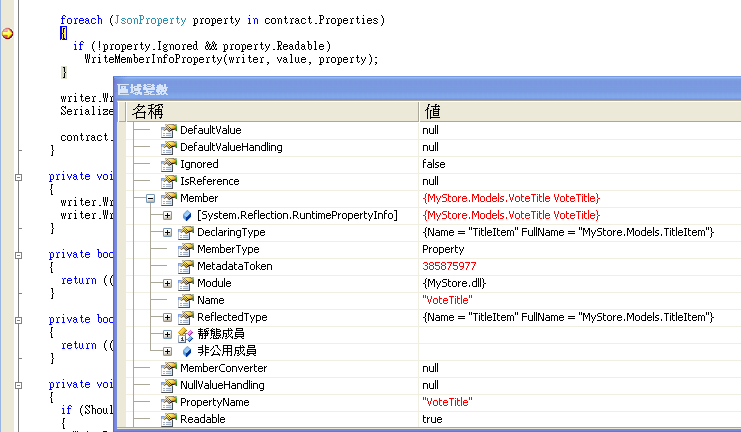
Task: Click the PropertyName property icon
Action: pyautogui.click(x=169, y=403)
